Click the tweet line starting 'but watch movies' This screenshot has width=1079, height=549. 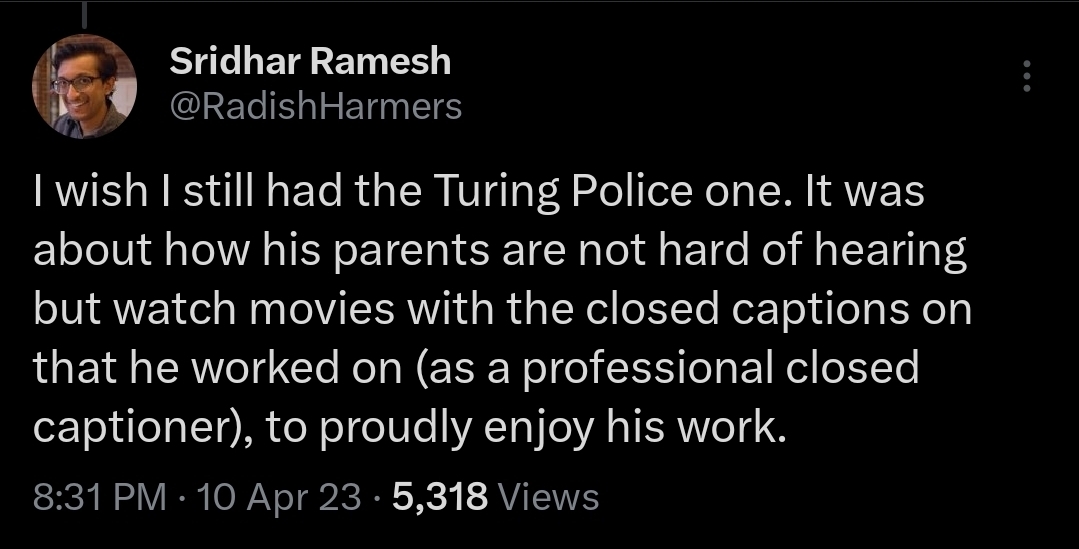(x=502, y=311)
